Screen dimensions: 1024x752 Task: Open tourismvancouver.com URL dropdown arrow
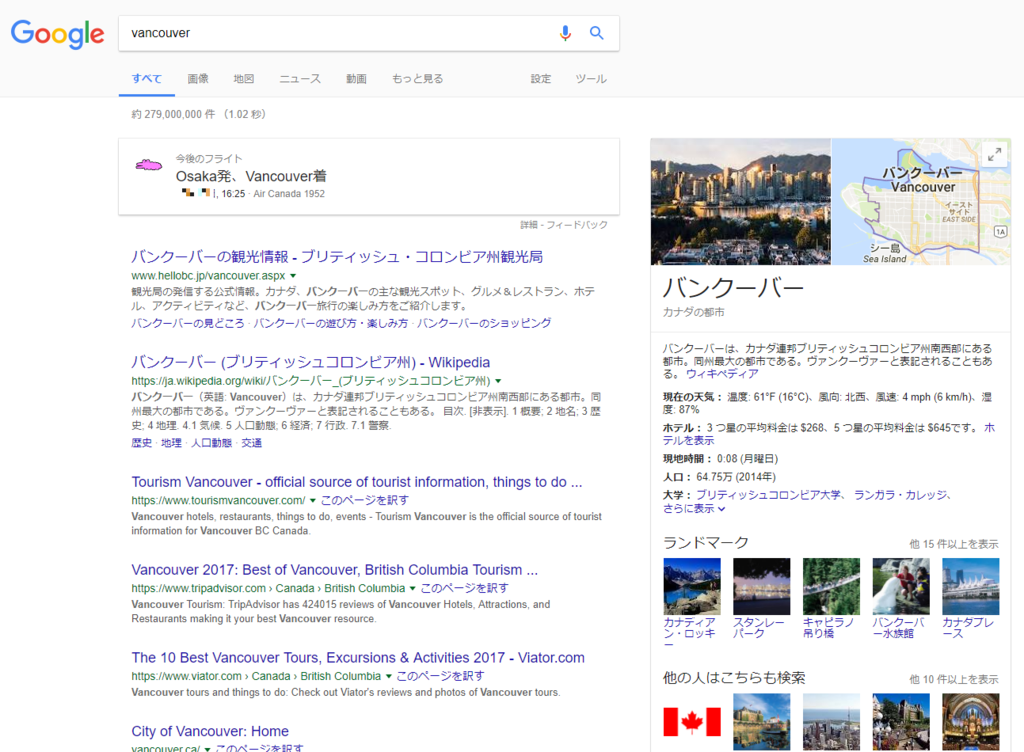313,501
